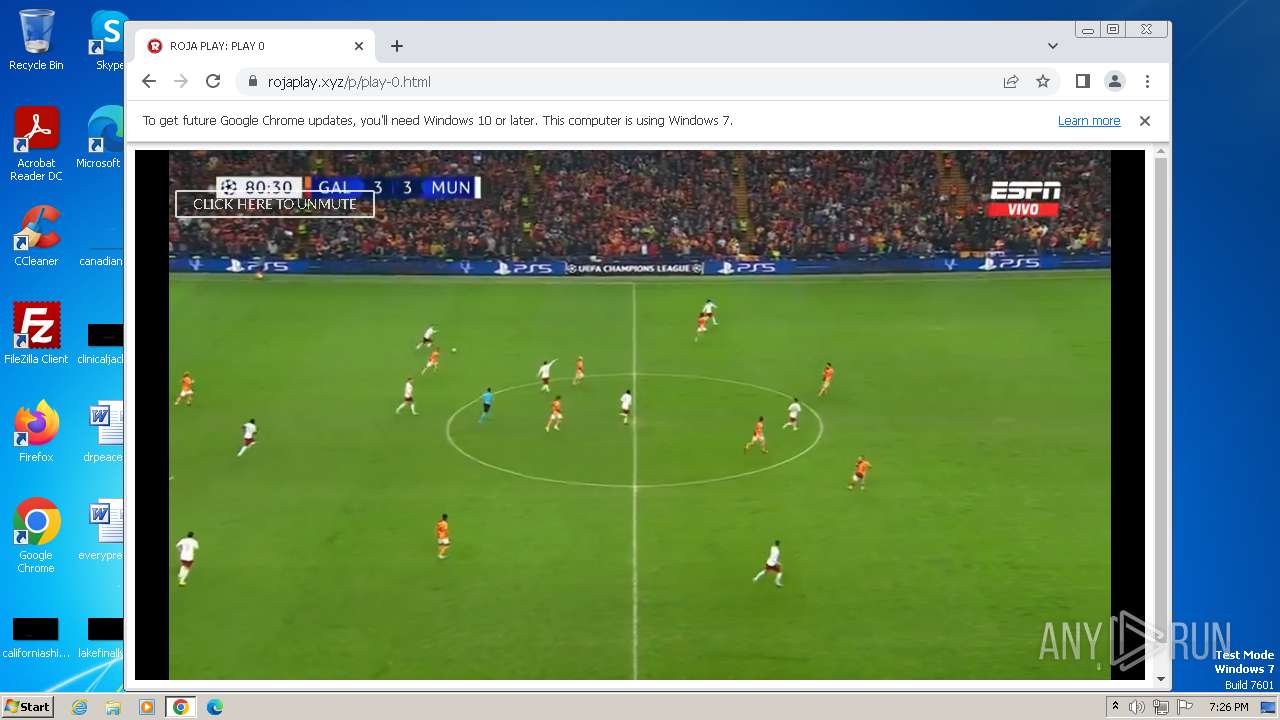Minimize the Chrome window
Screen dimensions: 1280x720
tap(1088, 30)
